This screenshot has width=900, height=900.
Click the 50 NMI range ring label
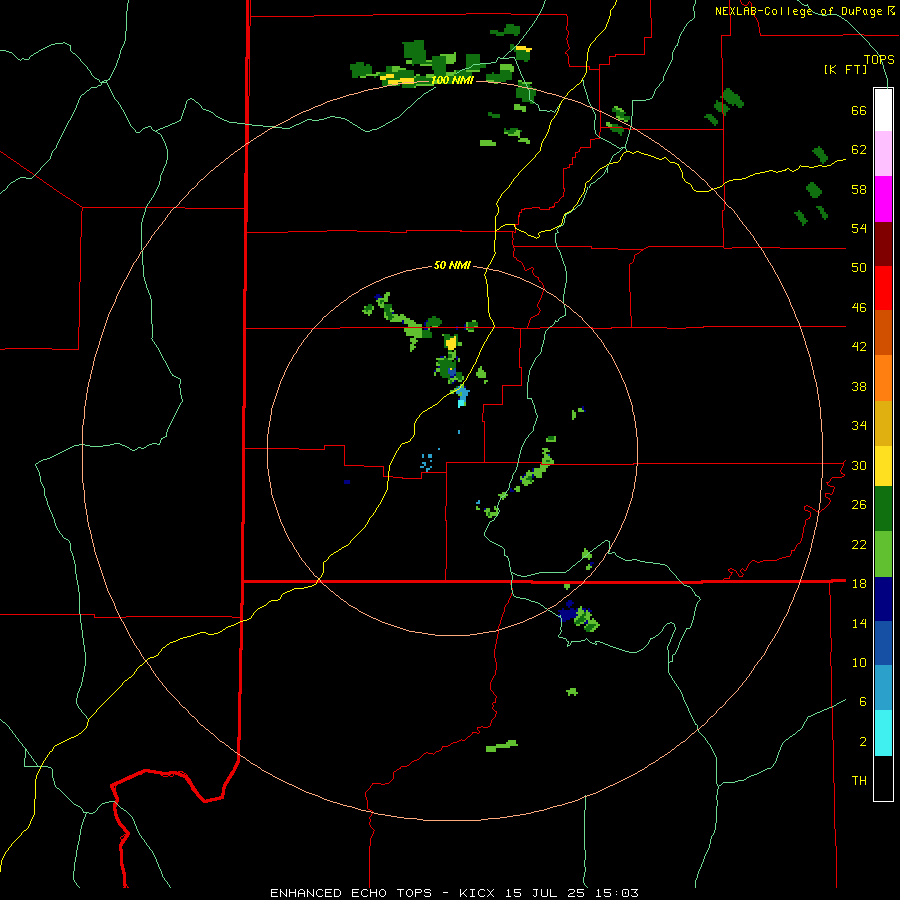click(x=452, y=265)
